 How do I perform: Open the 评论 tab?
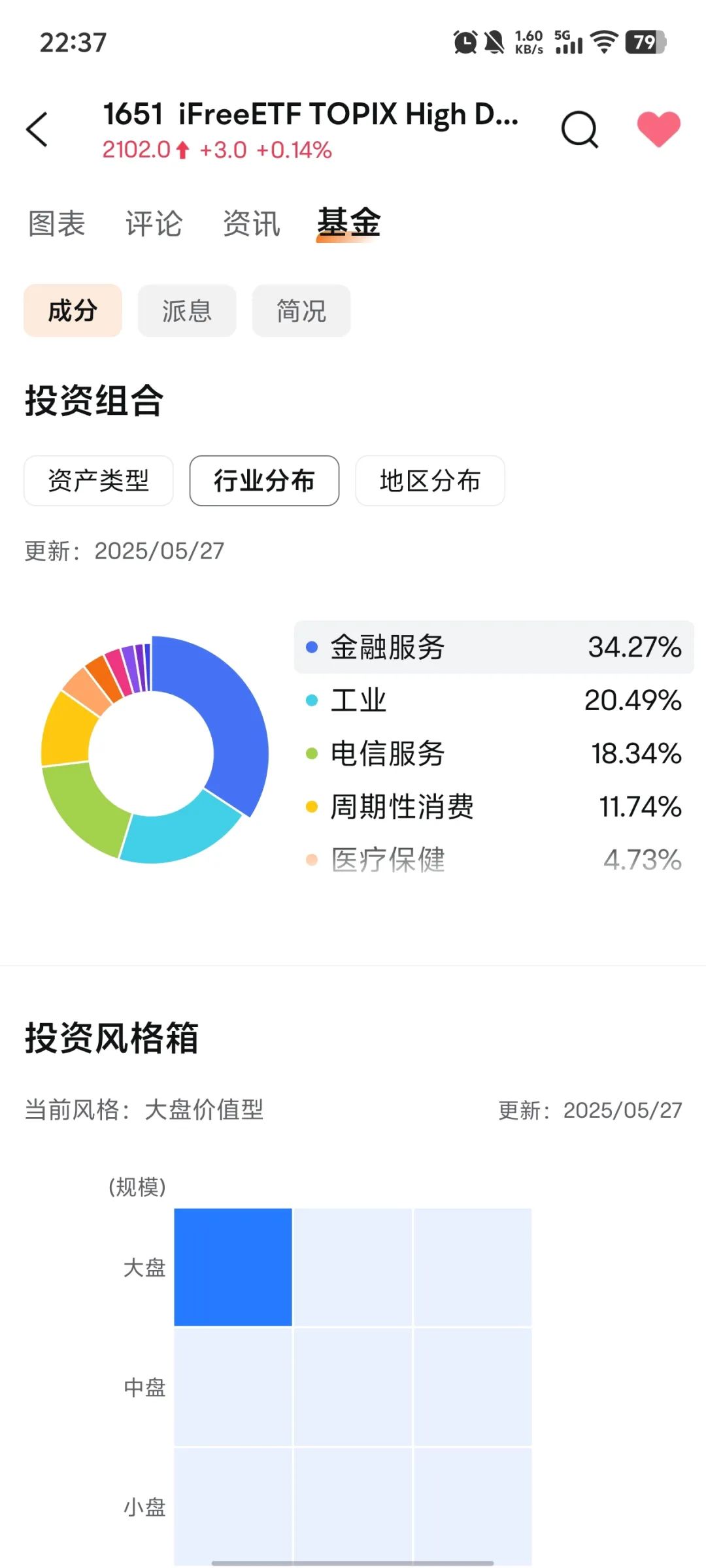154,223
